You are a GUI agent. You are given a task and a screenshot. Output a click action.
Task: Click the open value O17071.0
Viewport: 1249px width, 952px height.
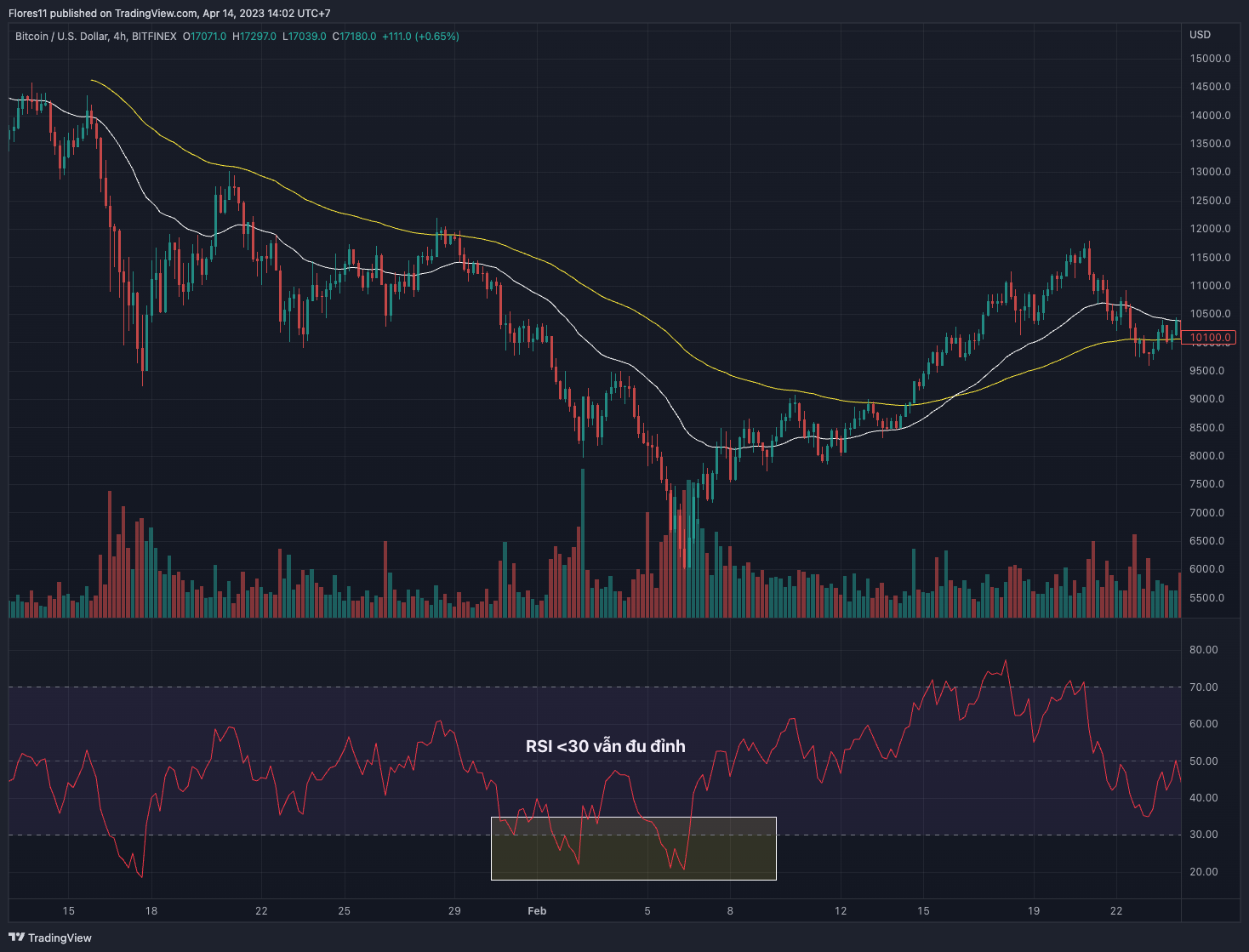click(x=205, y=37)
